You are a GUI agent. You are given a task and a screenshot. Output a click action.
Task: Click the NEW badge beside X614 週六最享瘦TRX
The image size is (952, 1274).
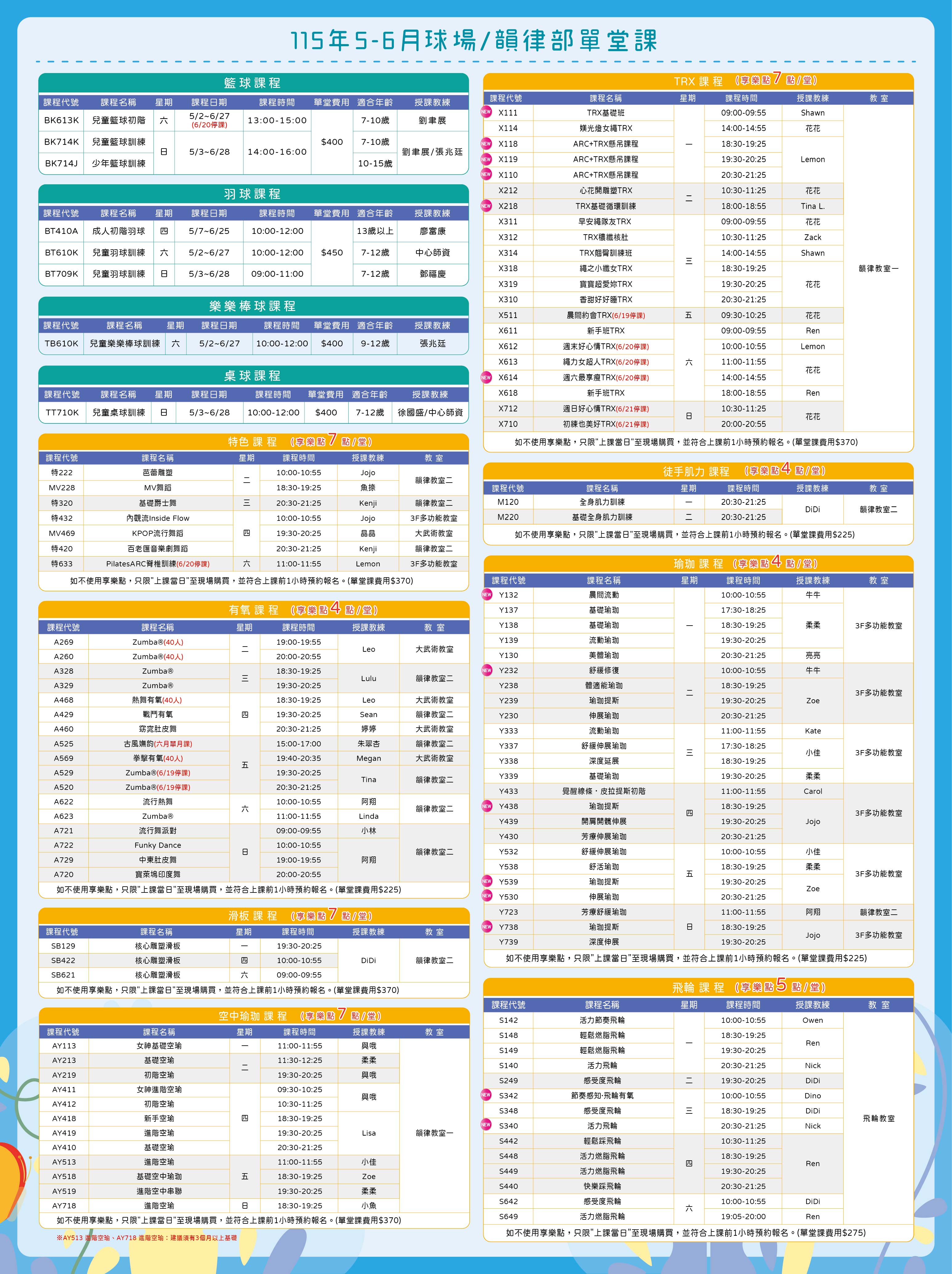(x=486, y=377)
